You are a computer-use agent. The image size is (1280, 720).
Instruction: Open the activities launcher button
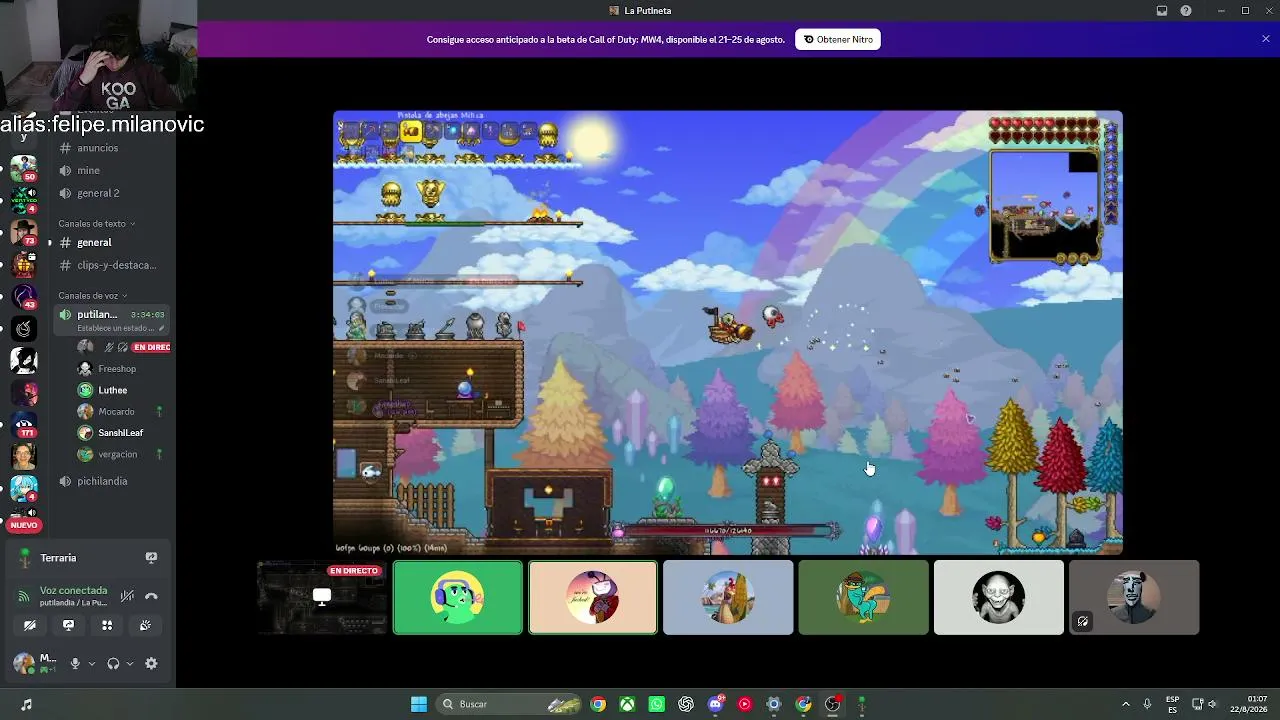coord(107,626)
